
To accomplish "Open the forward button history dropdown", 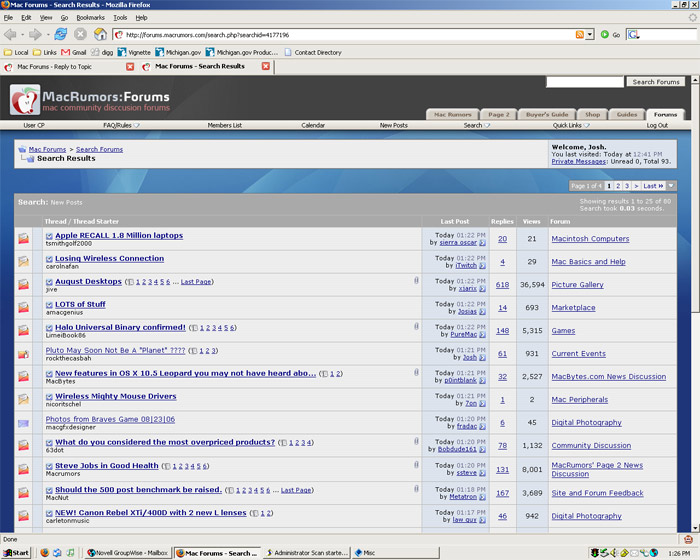I will (48, 34).
